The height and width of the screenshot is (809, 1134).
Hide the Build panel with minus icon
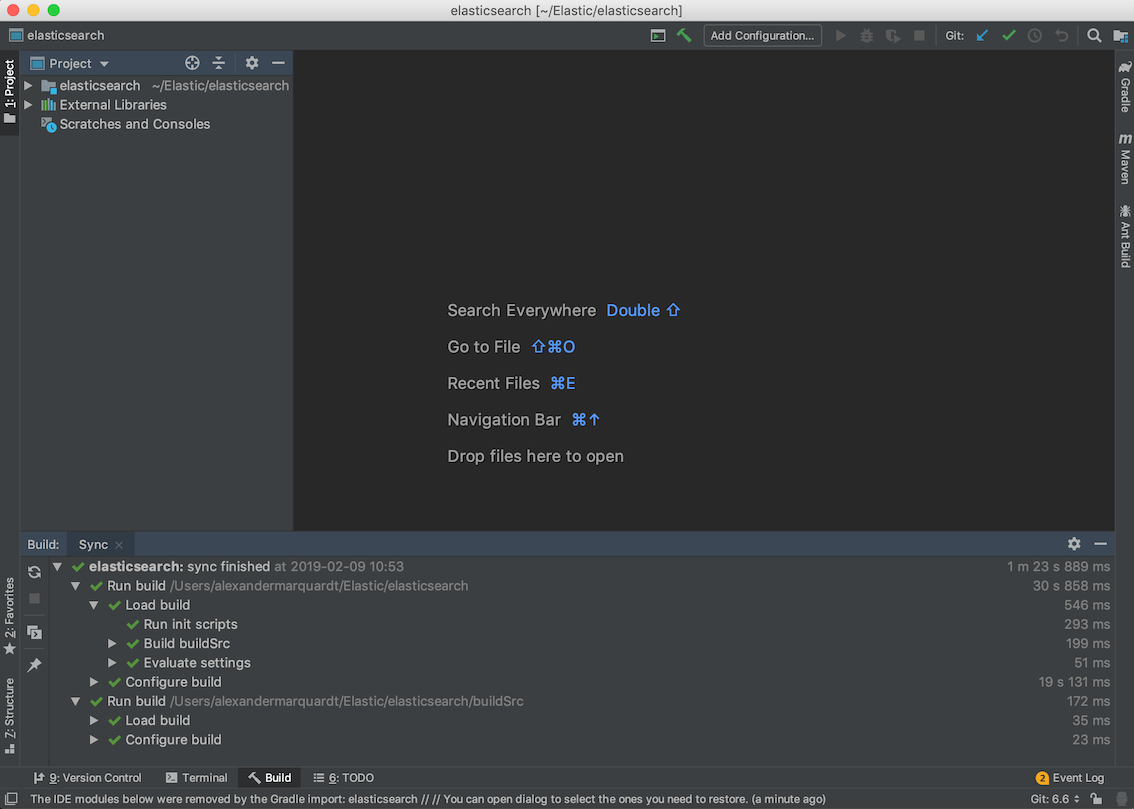click(1100, 544)
